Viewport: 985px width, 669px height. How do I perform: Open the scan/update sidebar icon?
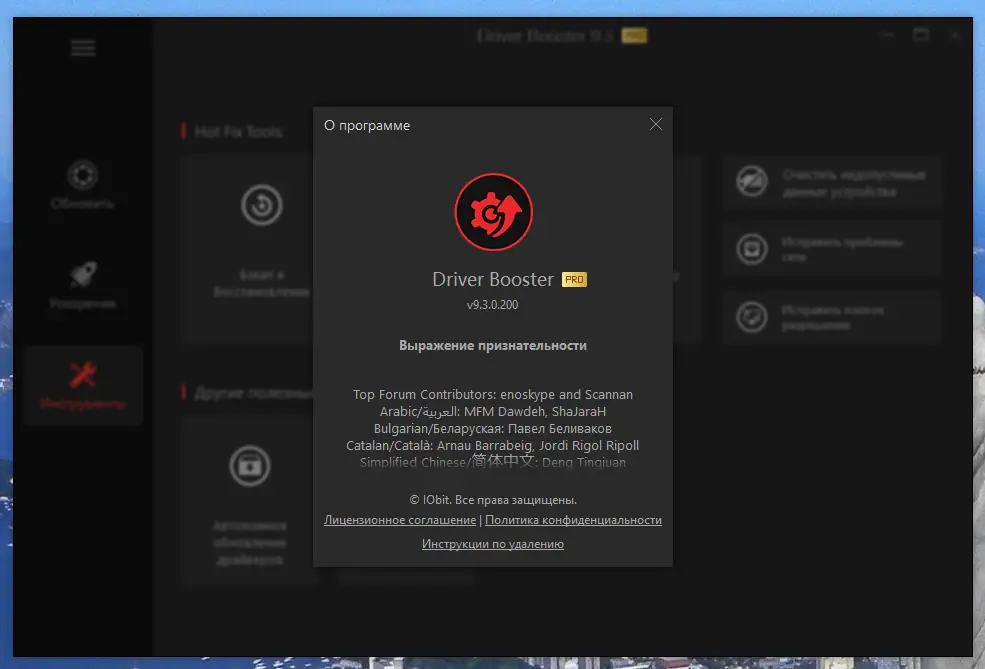coord(82,175)
